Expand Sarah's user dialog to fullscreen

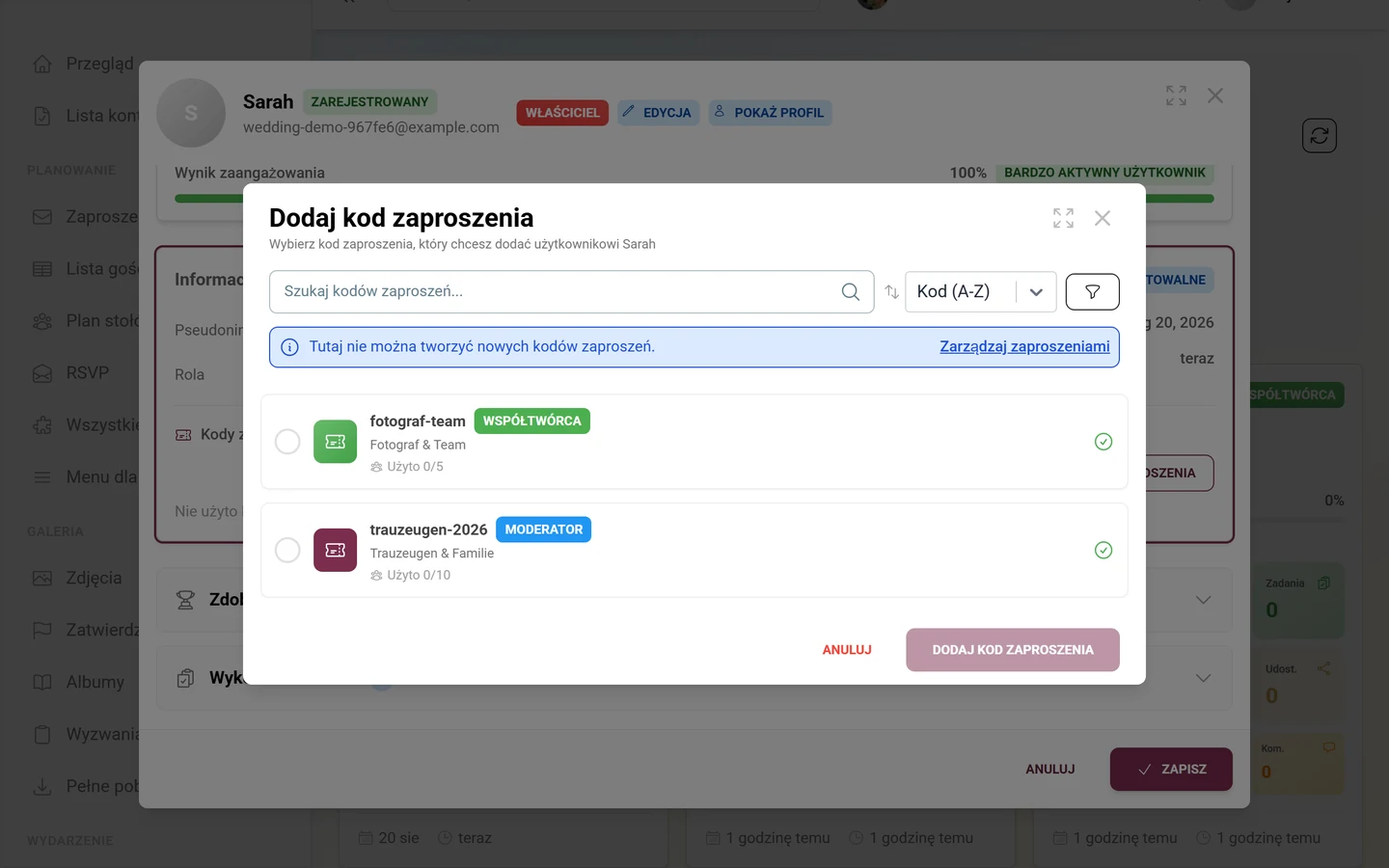click(1176, 95)
